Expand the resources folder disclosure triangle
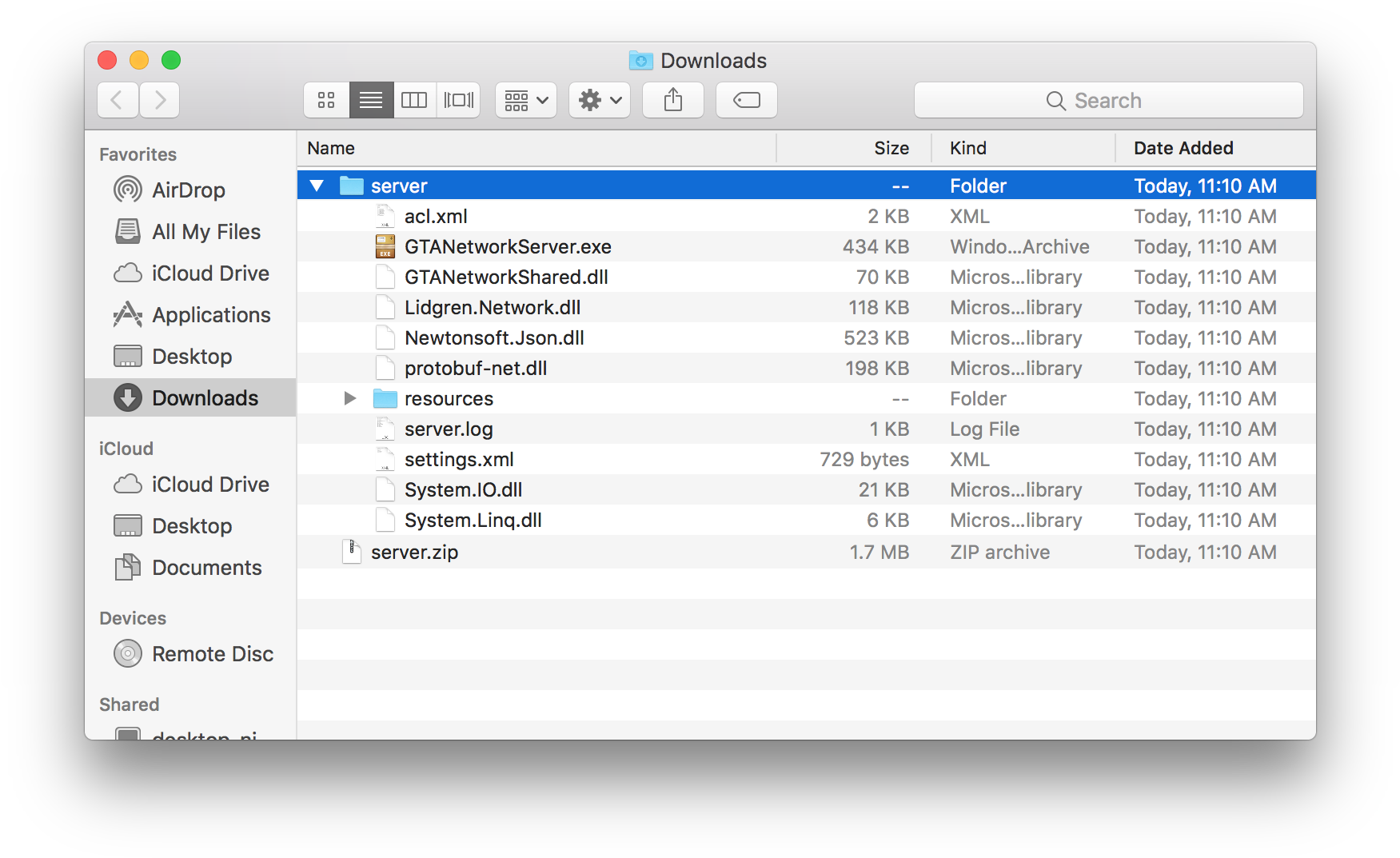 pyautogui.click(x=349, y=398)
